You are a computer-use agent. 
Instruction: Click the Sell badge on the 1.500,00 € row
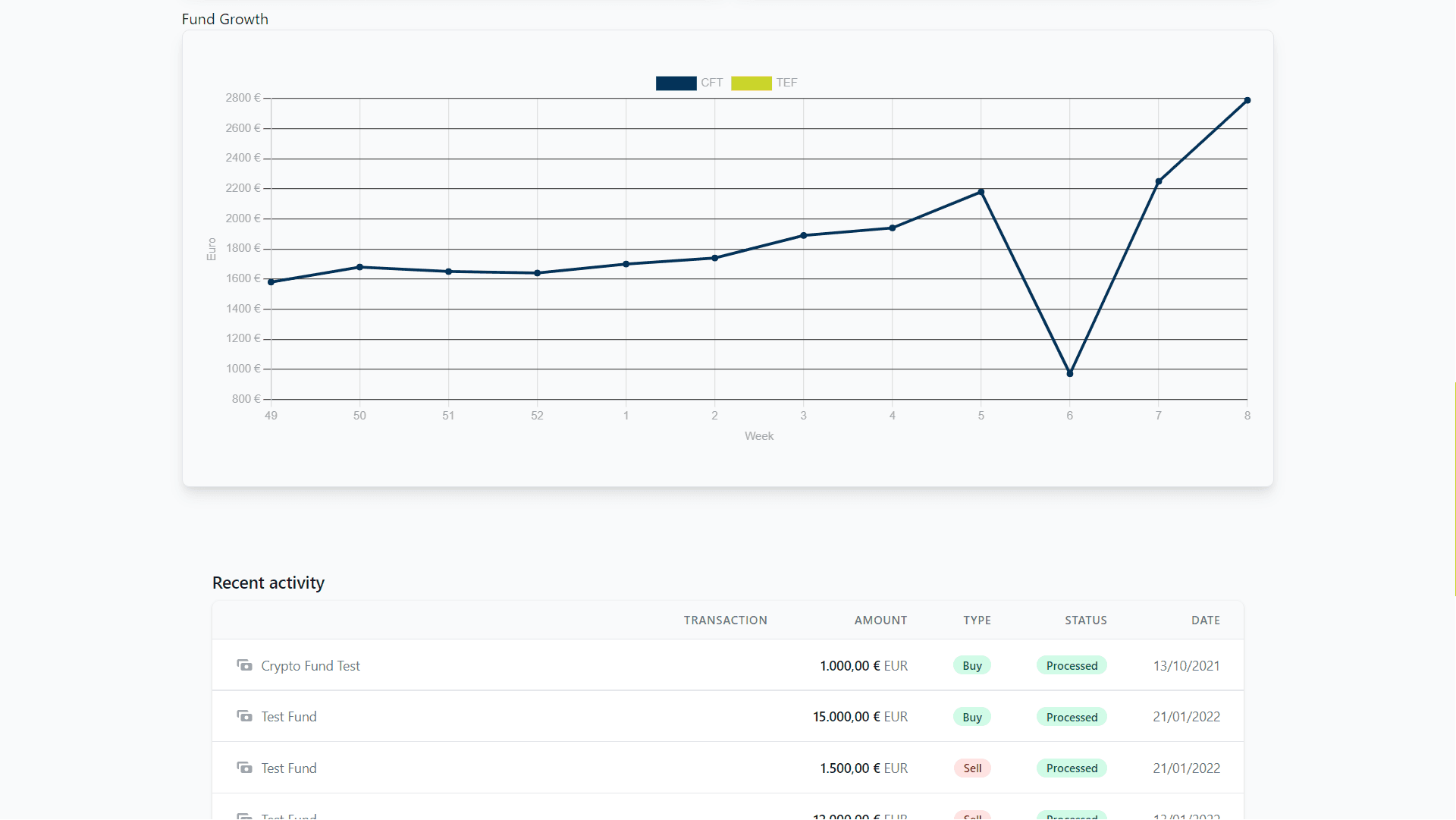[x=972, y=768]
